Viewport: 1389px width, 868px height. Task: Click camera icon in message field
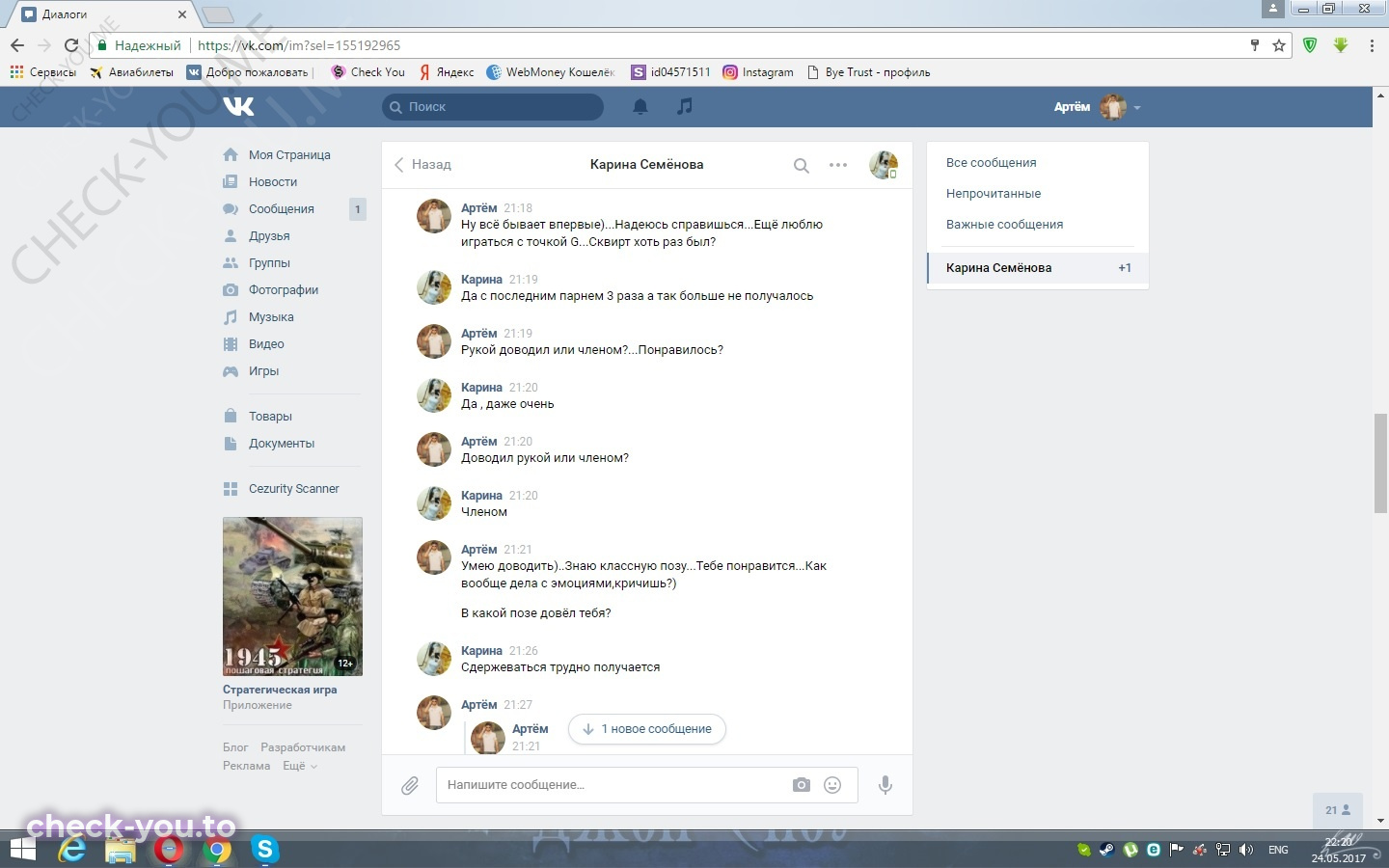point(802,785)
